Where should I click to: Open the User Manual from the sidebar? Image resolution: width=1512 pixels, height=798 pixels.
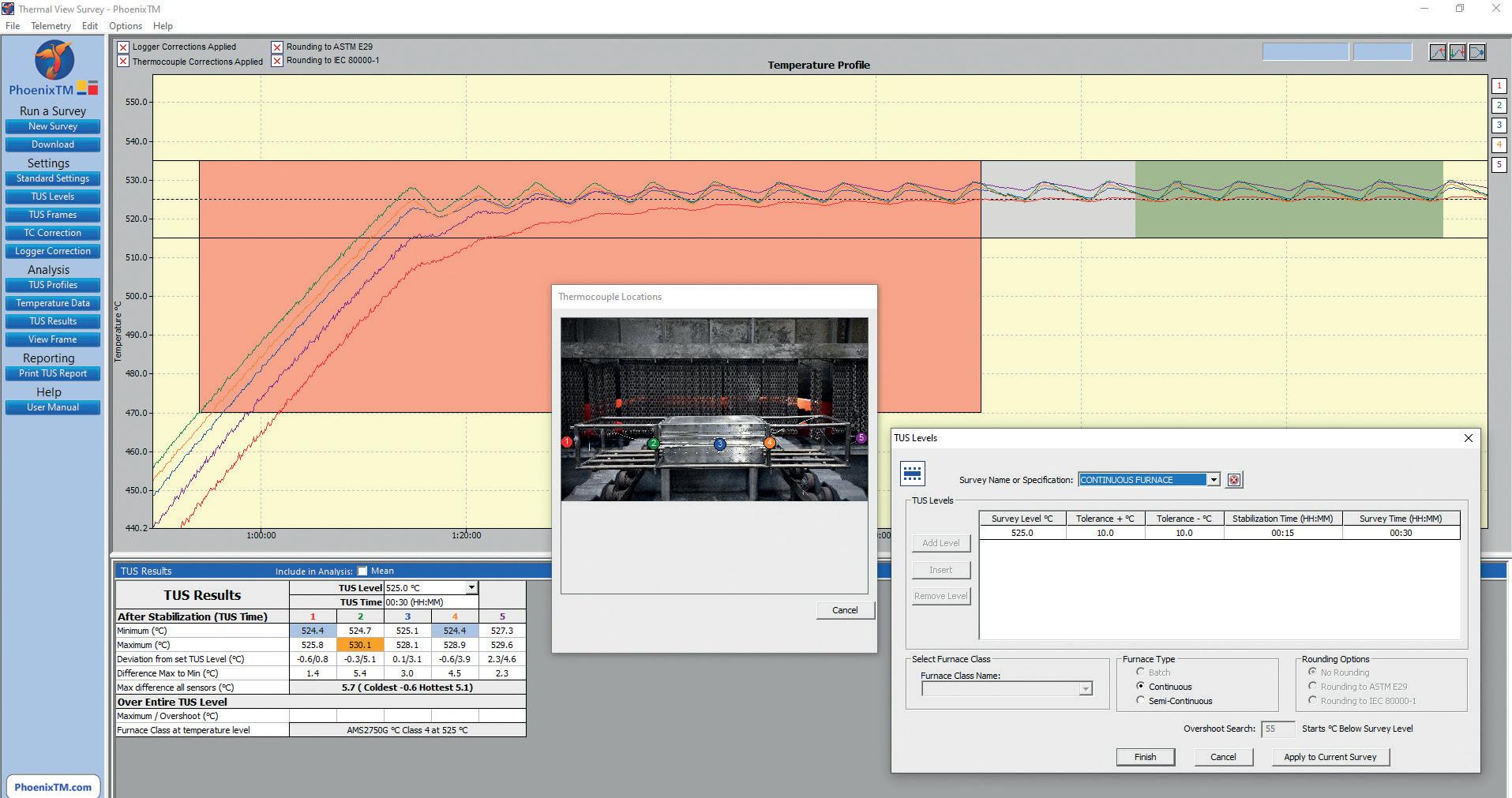point(53,407)
